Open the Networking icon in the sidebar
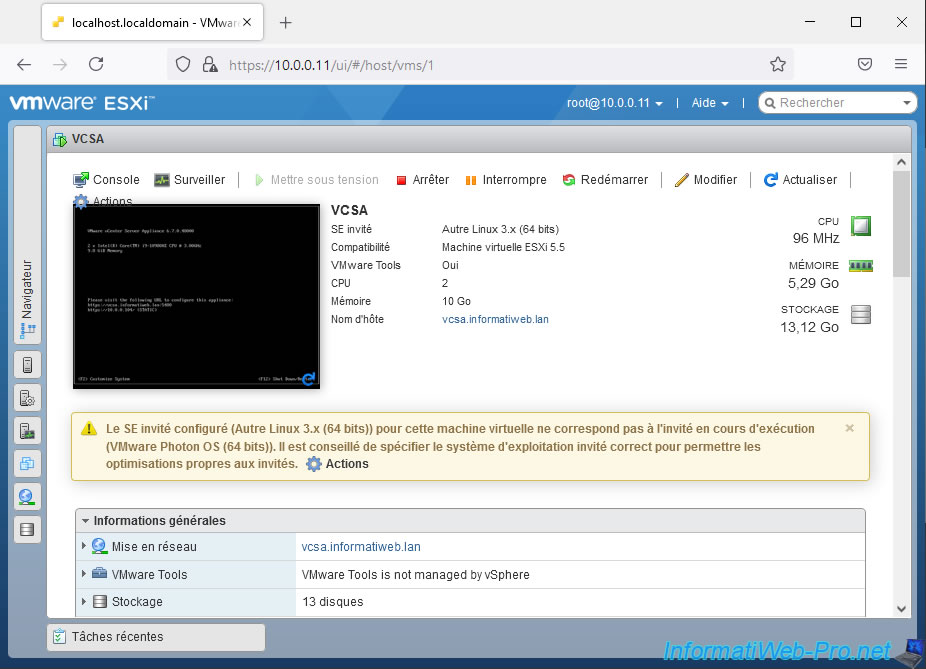 point(27,496)
